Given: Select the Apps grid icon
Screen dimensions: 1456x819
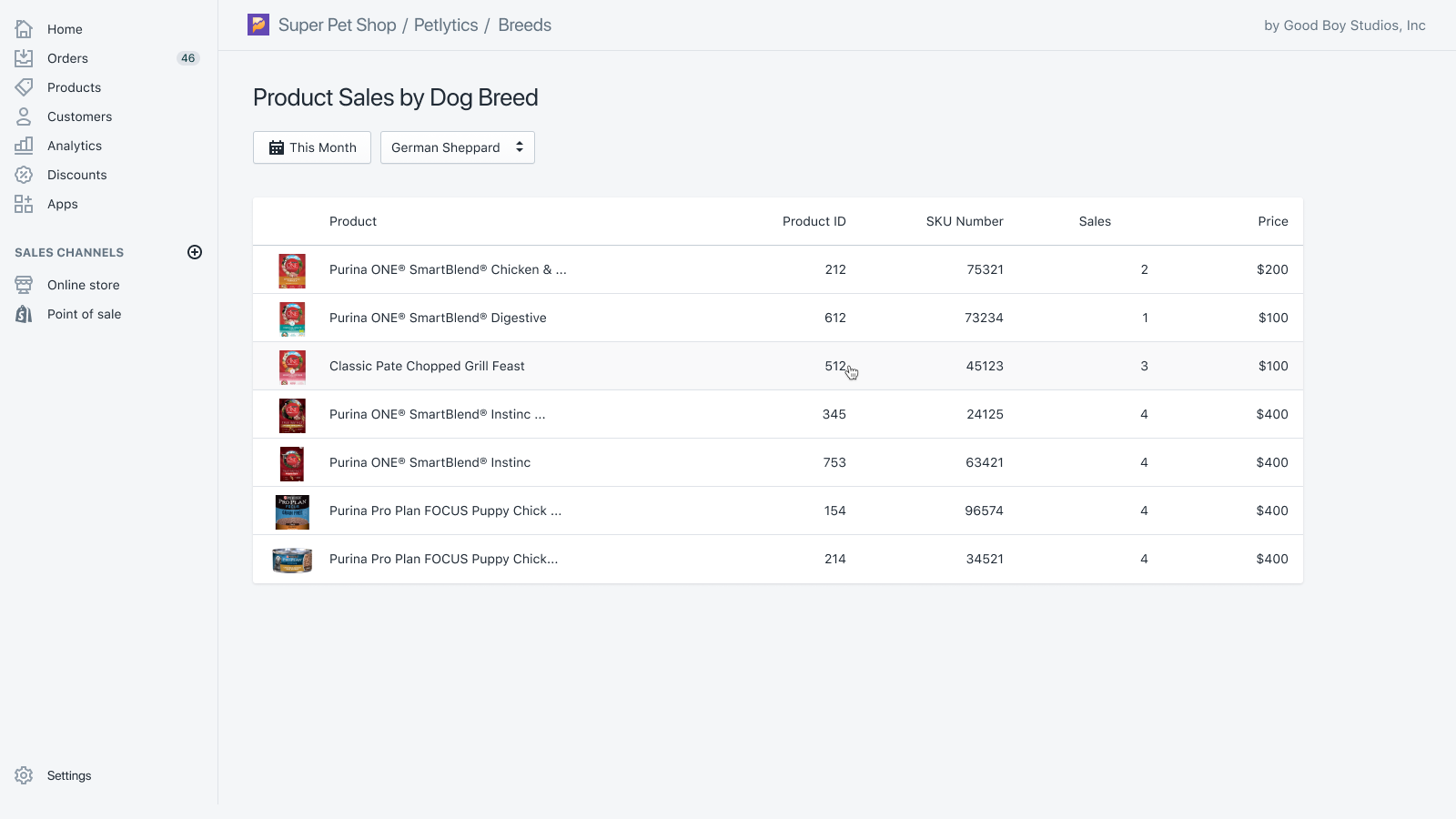Looking at the screenshot, I should pyautogui.click(x=24, y=203).
